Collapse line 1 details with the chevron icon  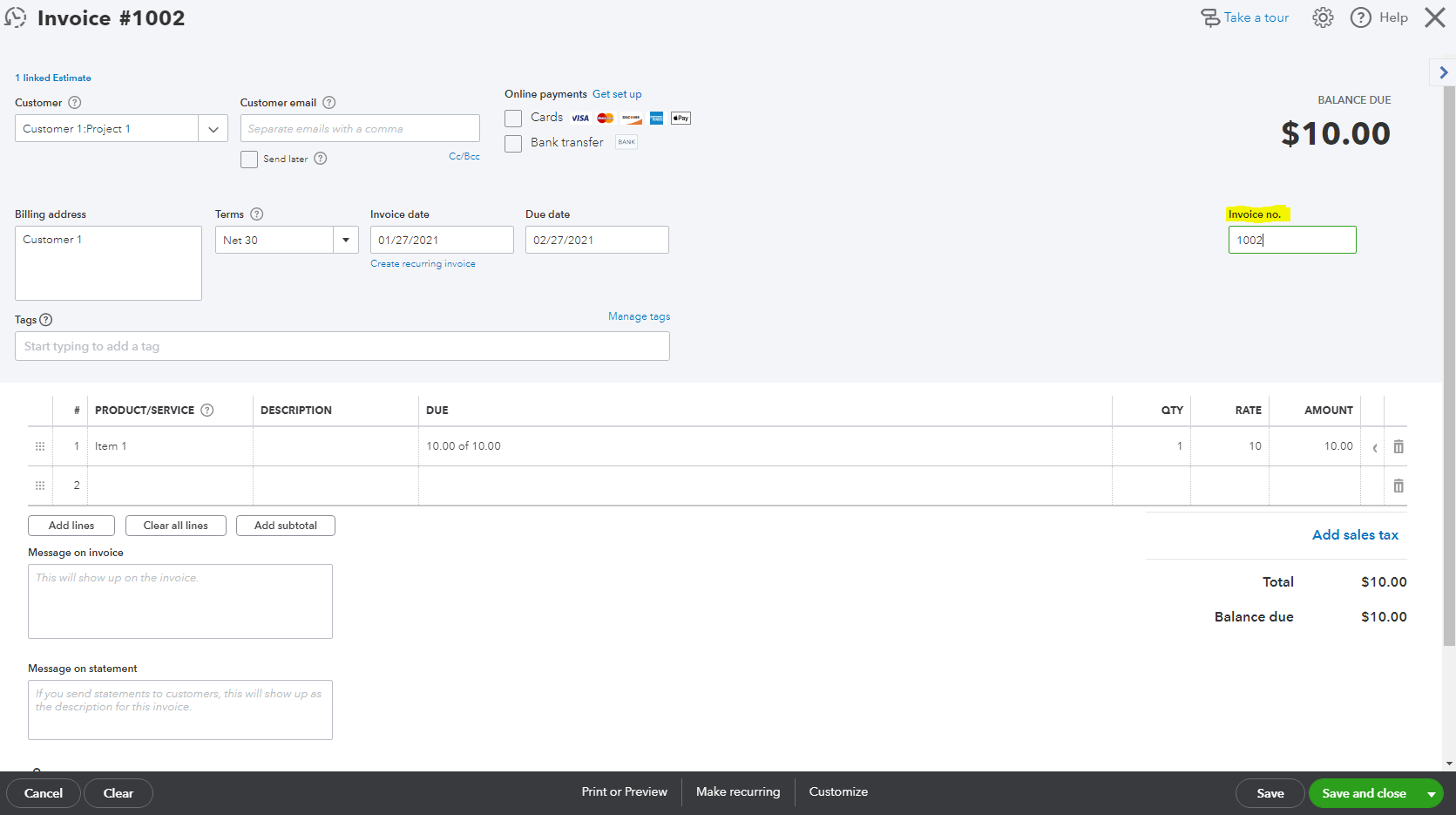(x=1375, y=446)
